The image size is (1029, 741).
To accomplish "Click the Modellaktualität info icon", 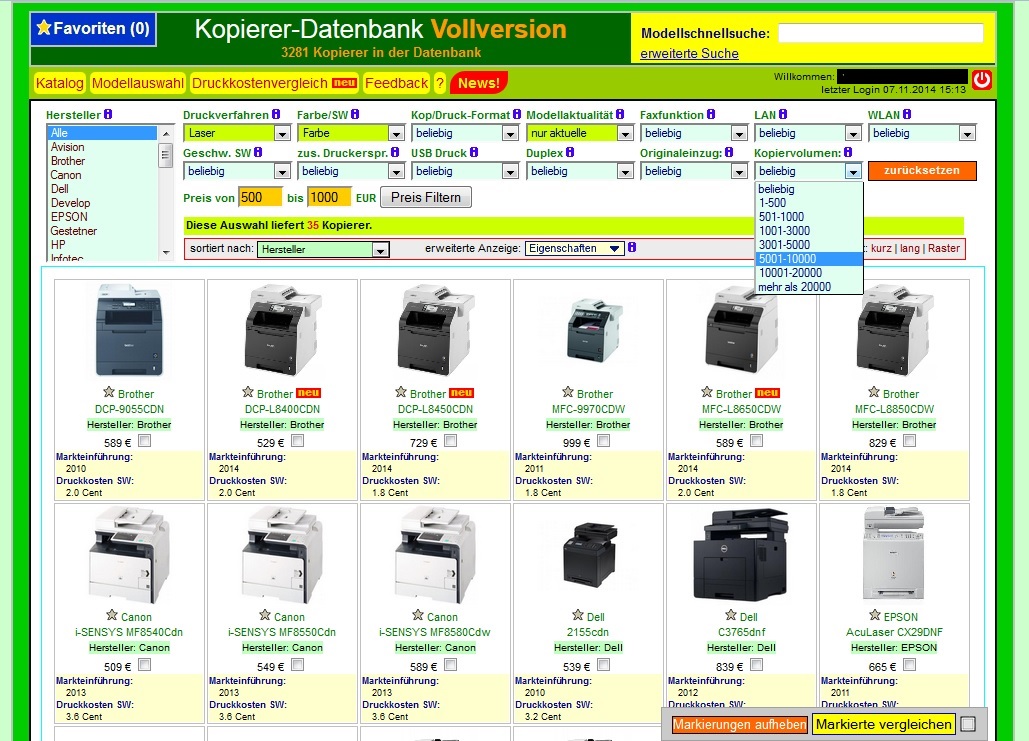I will tap(620, 114).
